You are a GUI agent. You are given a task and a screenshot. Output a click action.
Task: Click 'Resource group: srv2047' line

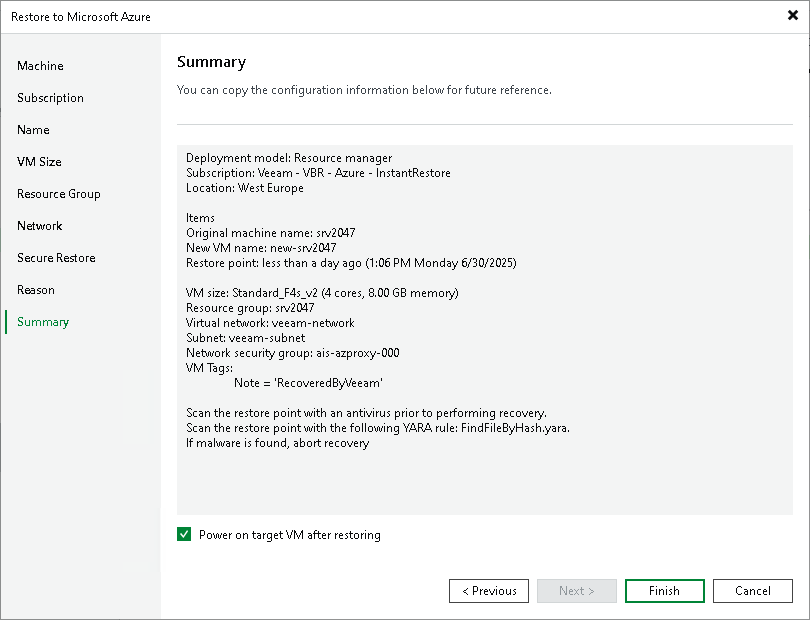pos(250,308)
